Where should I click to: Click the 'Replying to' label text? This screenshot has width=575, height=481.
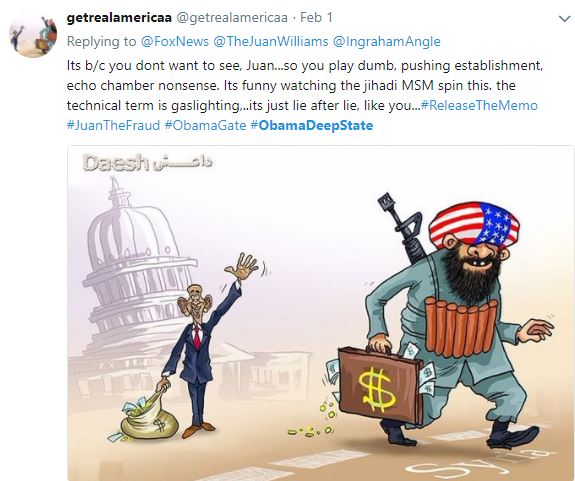[x=102, y=41]
